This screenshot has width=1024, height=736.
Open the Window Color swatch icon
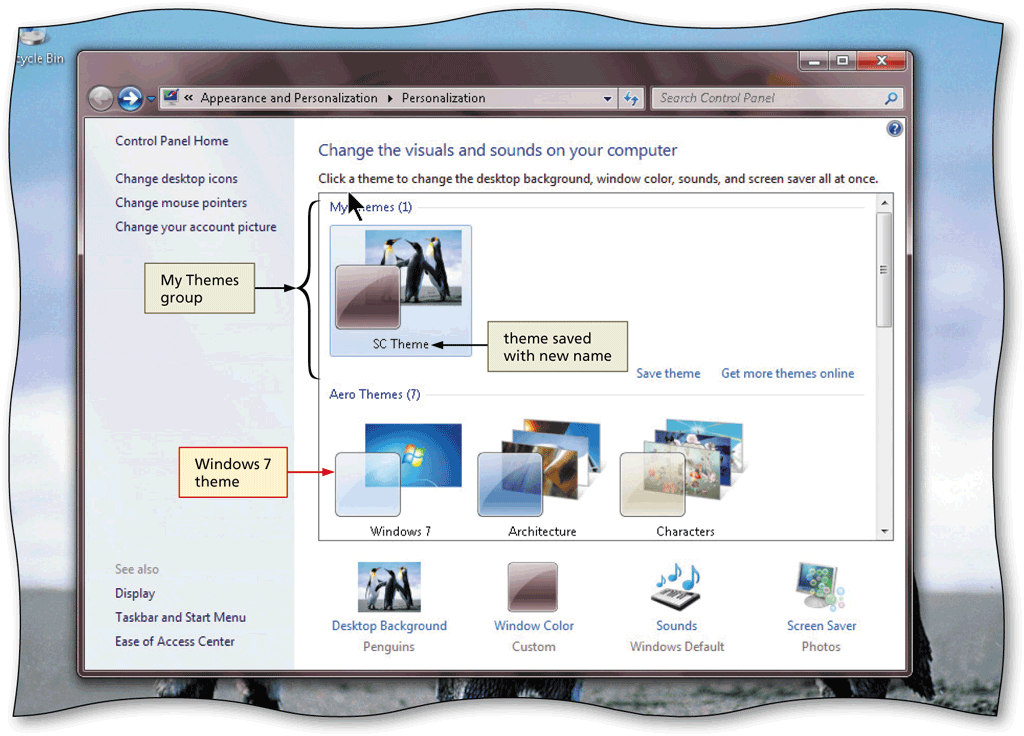(533, 586)
